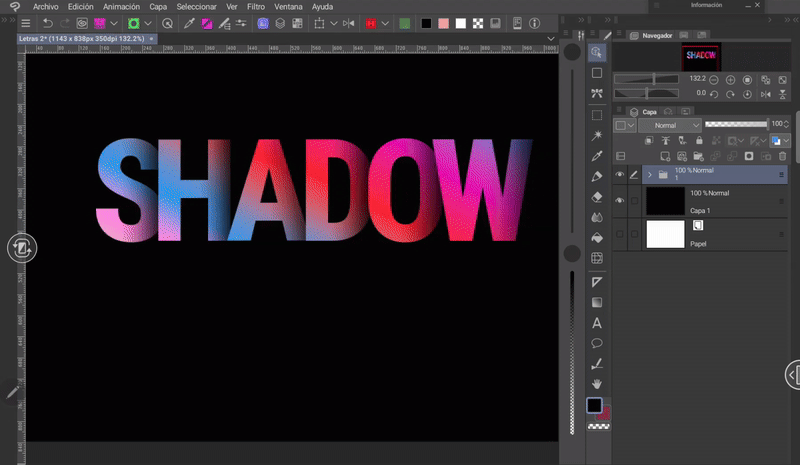This screenshot has height=465, width=800.
Task: Choose the Eyedropper tool
Action: pyautogui.click(x=597, y=156)
